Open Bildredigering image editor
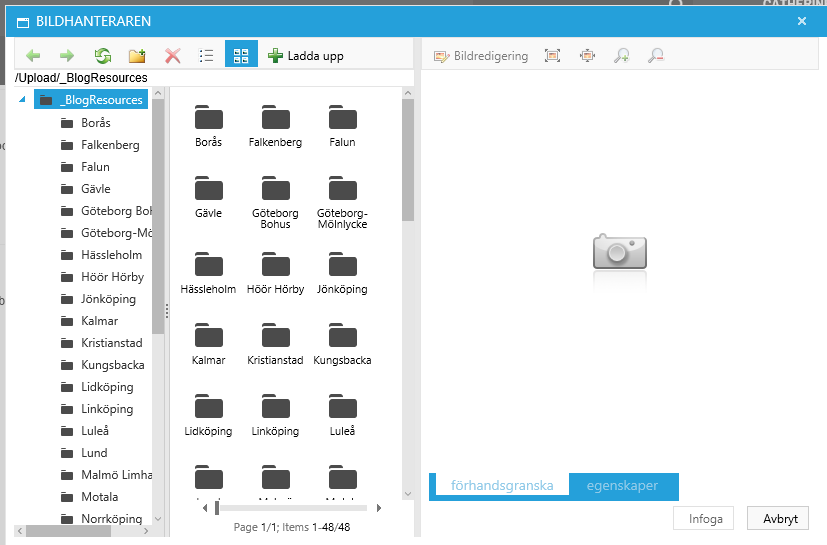The width and height of the screenshot is (827, 545). pyautogui.click(x=481, y=56)
